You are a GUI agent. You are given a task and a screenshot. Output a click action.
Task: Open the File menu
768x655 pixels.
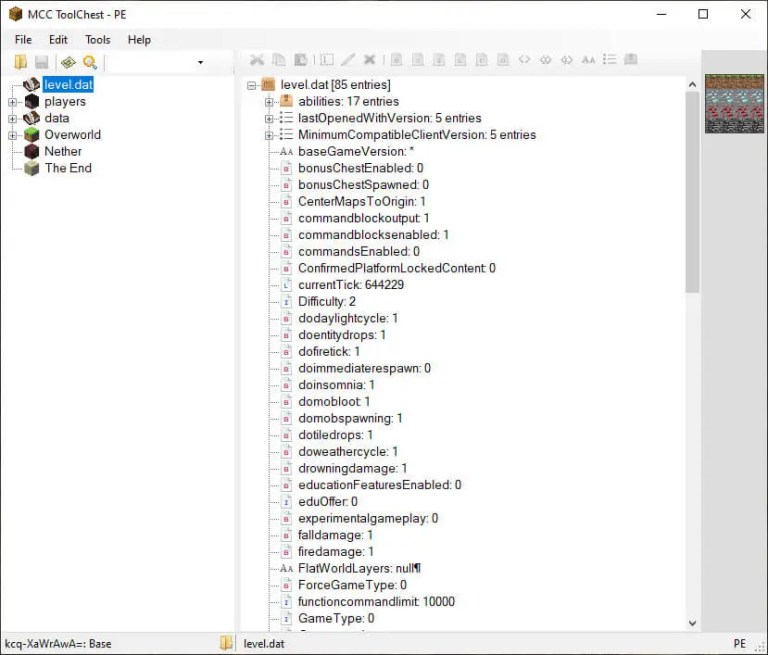23,40
